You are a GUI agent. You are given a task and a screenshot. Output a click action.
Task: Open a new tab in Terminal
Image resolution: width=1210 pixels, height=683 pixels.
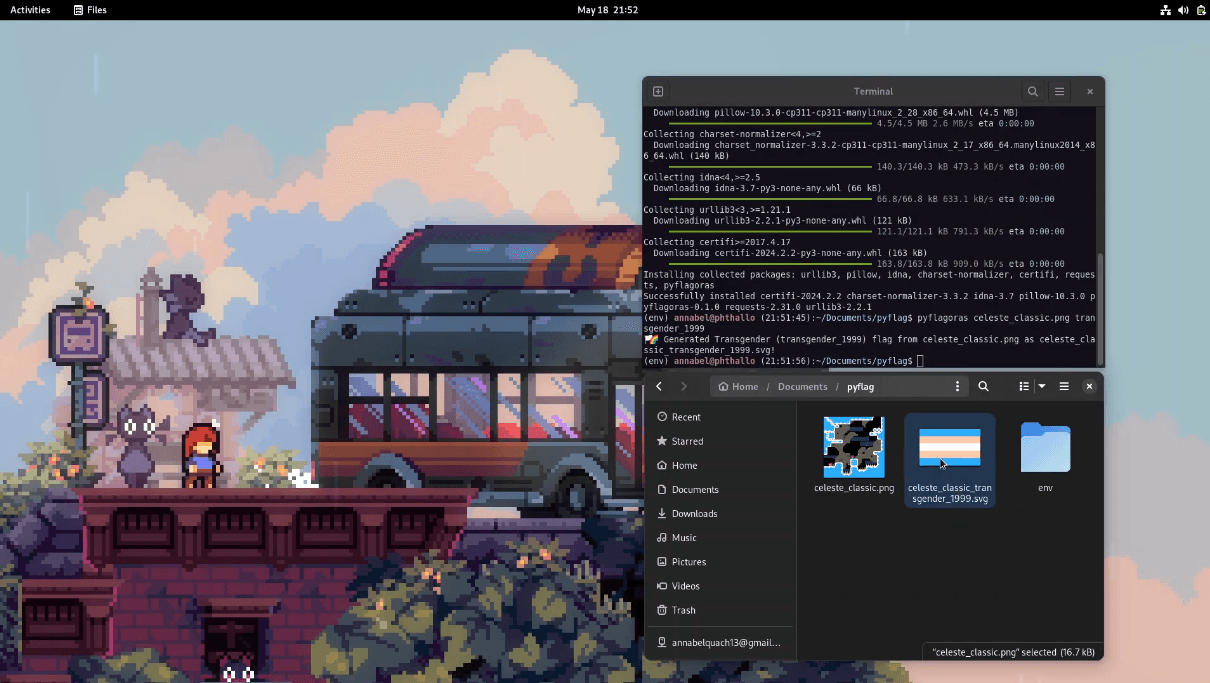tap(658, 91)
